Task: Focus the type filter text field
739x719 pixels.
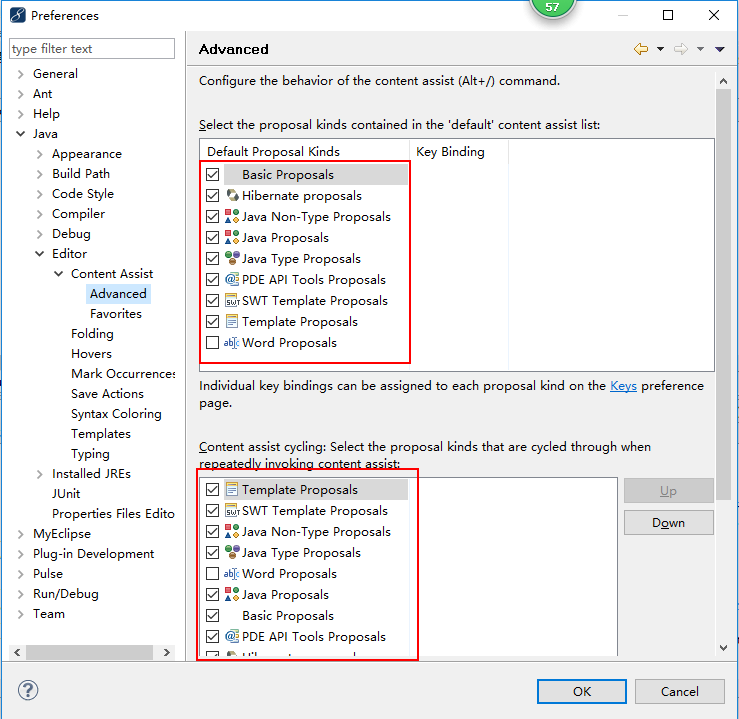Action: tap(92, 49)
